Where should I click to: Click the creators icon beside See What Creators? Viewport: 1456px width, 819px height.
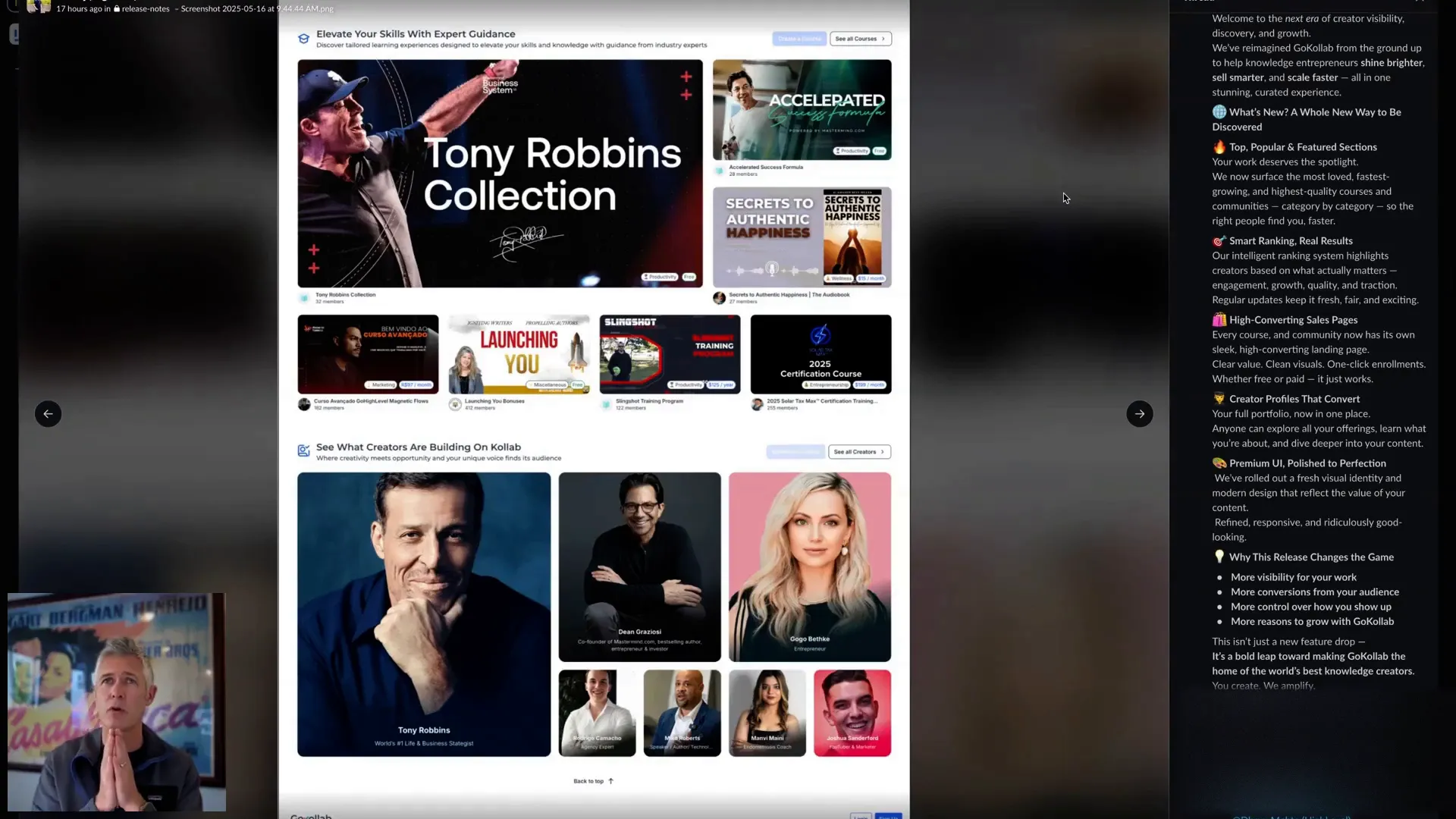point(303,451)
